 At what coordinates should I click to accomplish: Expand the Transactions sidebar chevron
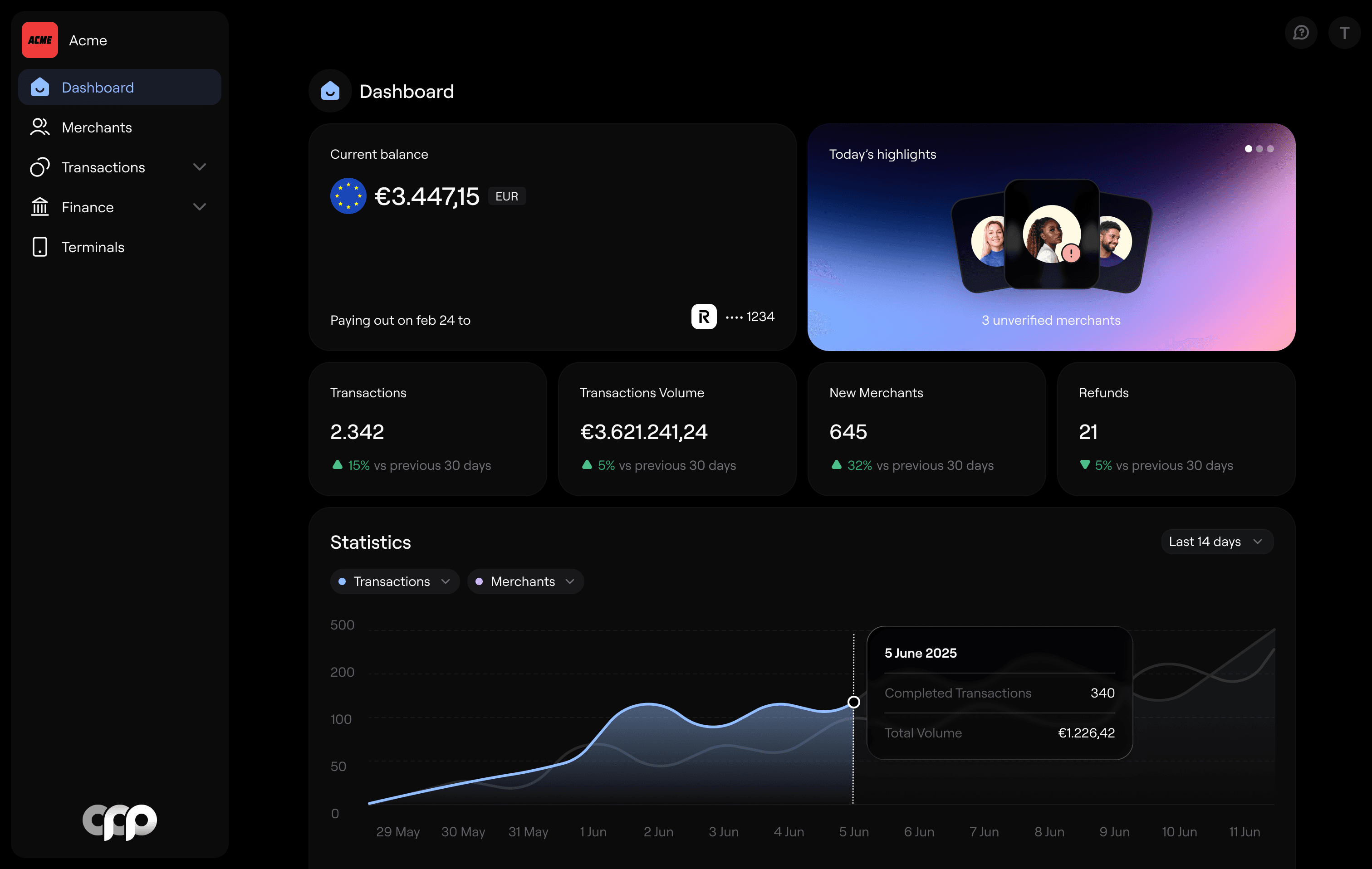pos(200,167)
